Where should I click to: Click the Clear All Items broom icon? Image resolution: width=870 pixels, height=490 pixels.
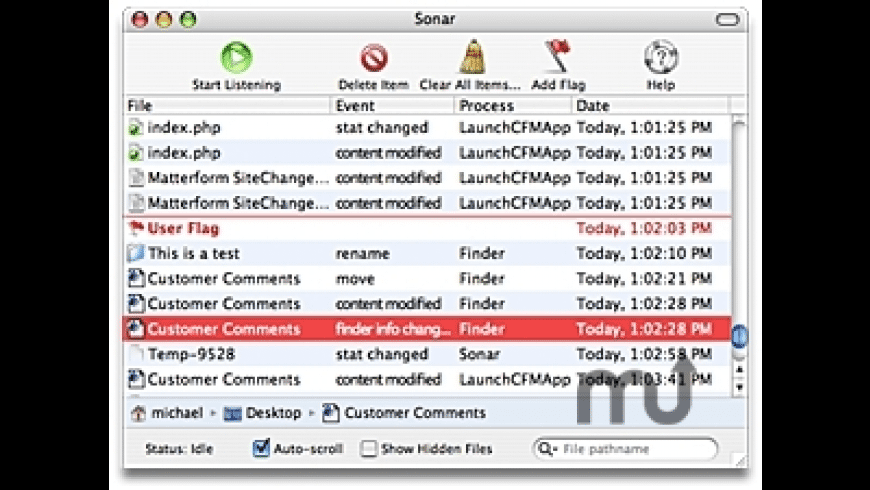[x=472, y=57]
